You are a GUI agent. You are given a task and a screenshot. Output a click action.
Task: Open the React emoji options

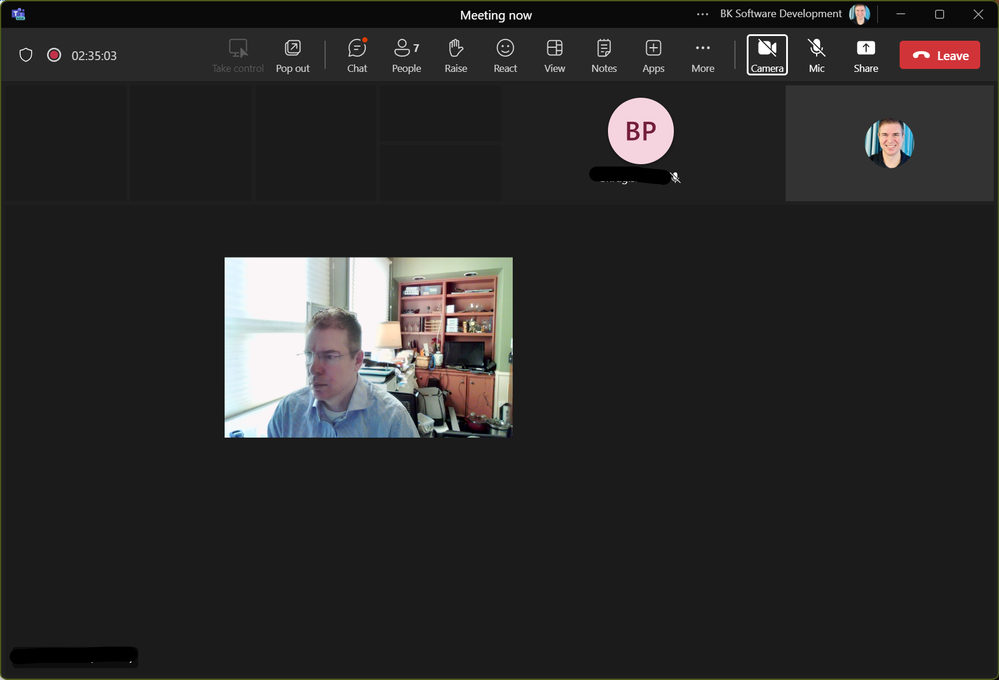pos(505,55)
